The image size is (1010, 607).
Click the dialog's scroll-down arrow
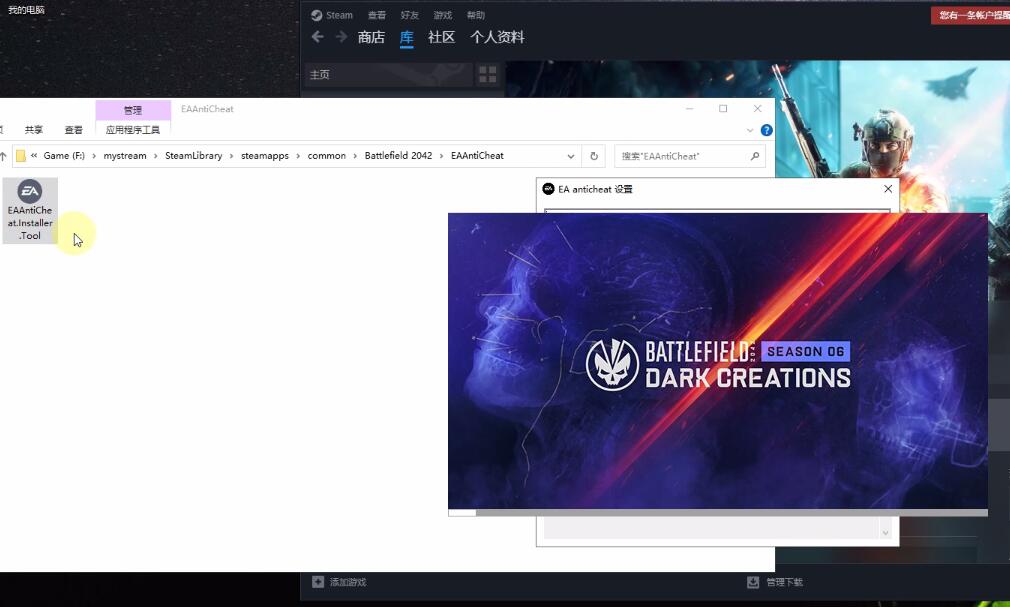885,532
